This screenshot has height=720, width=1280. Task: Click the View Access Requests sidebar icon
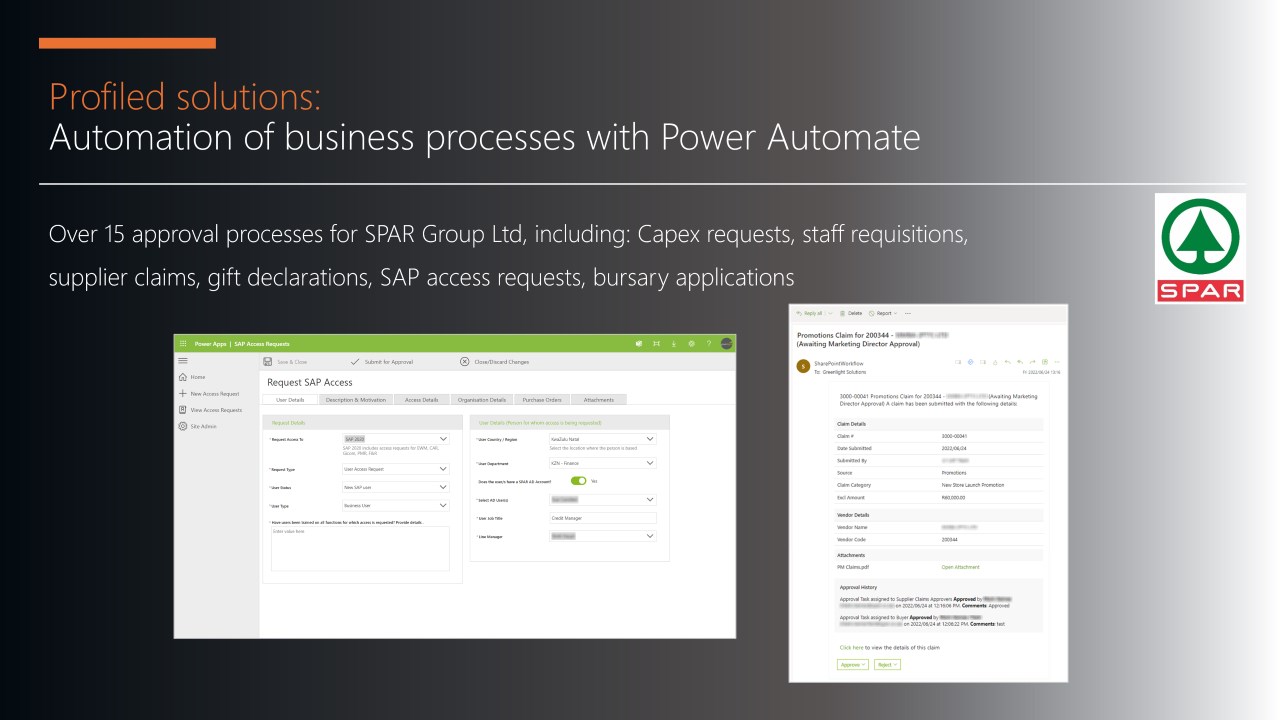click(182, 410)
